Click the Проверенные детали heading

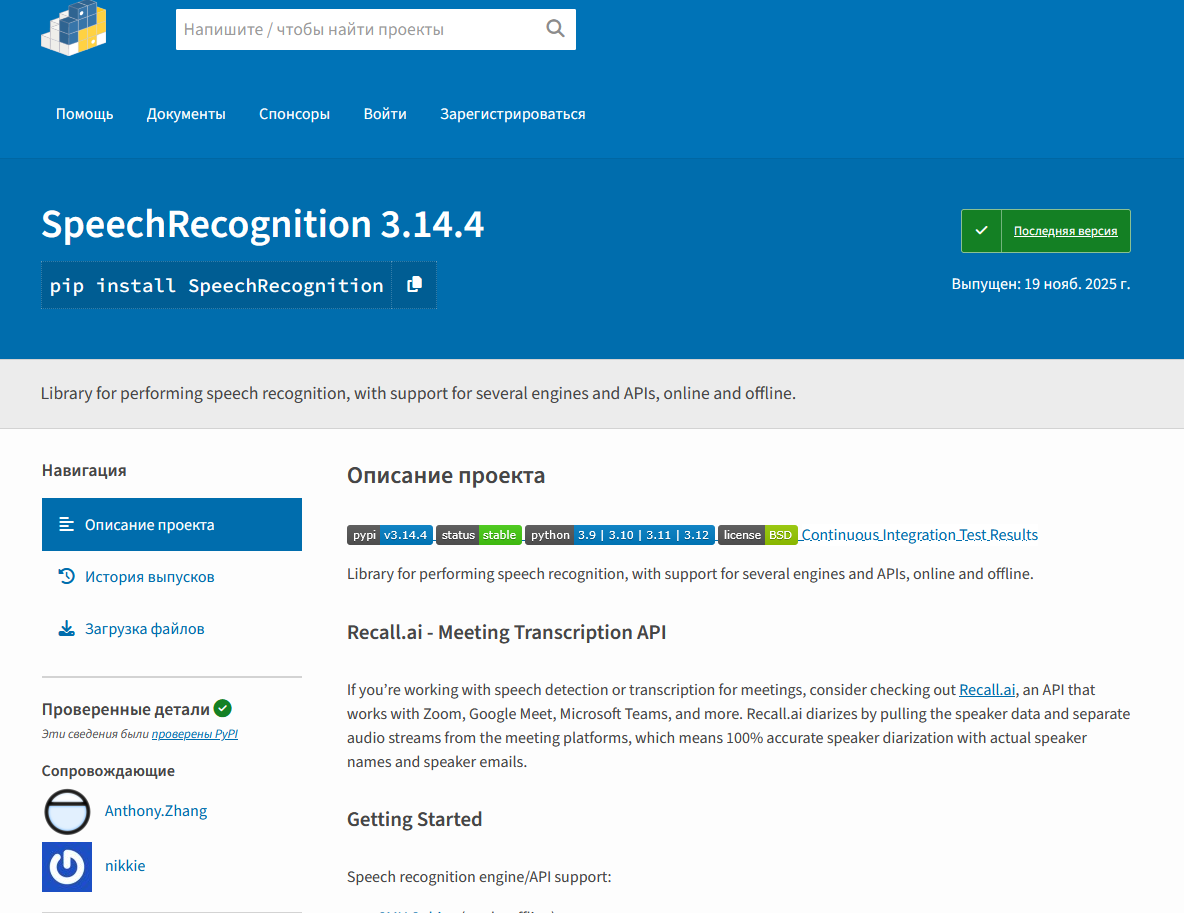(125, 709)
